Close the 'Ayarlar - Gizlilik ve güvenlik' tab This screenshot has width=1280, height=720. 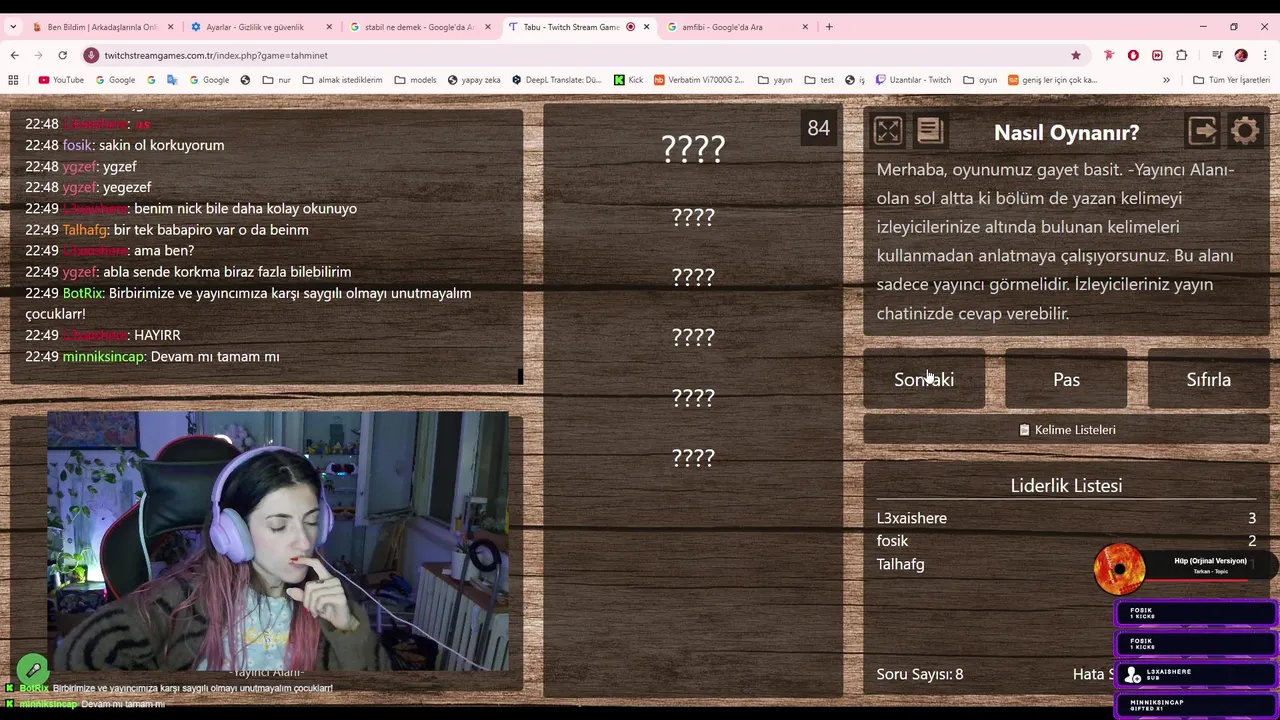point(329,27)
